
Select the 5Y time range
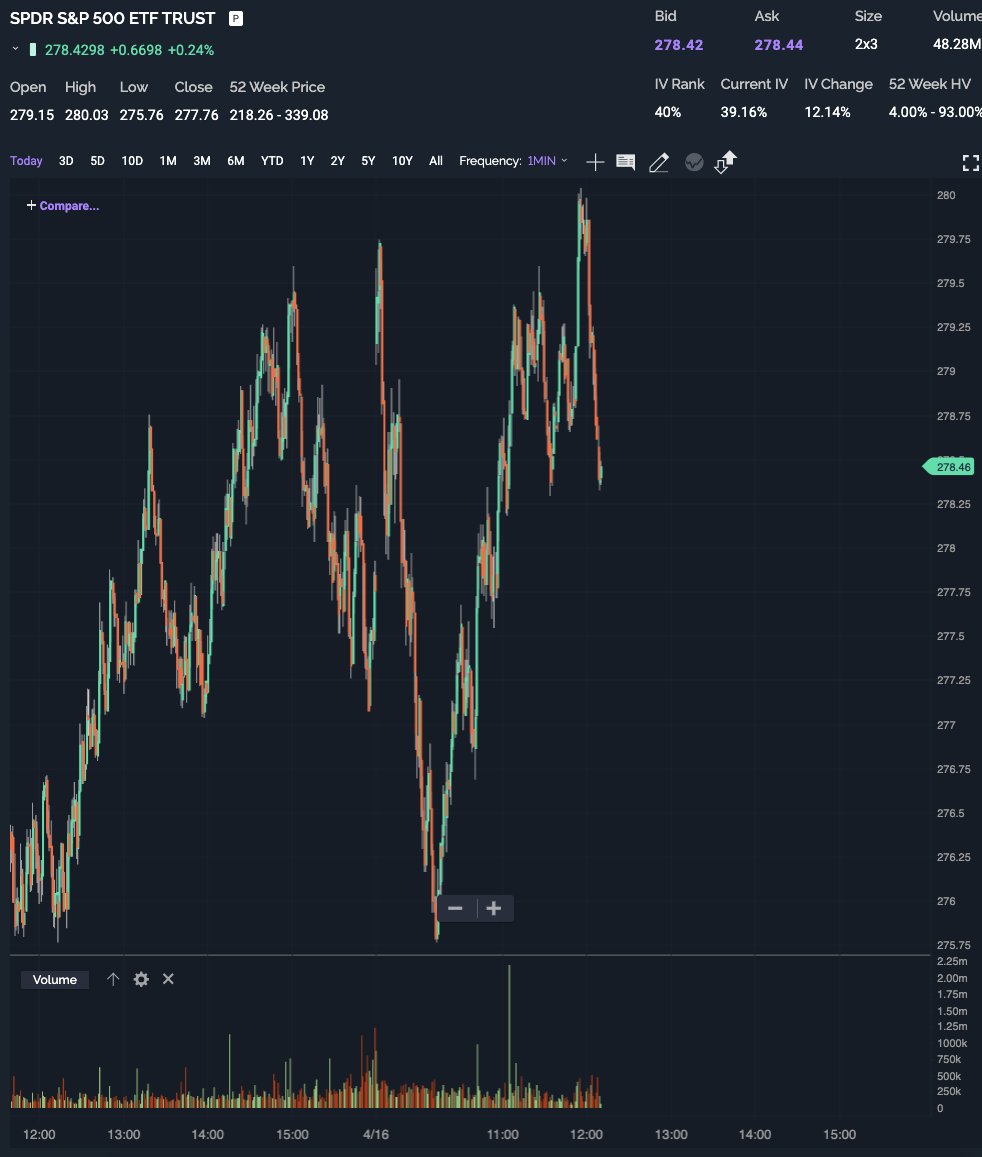368,161
